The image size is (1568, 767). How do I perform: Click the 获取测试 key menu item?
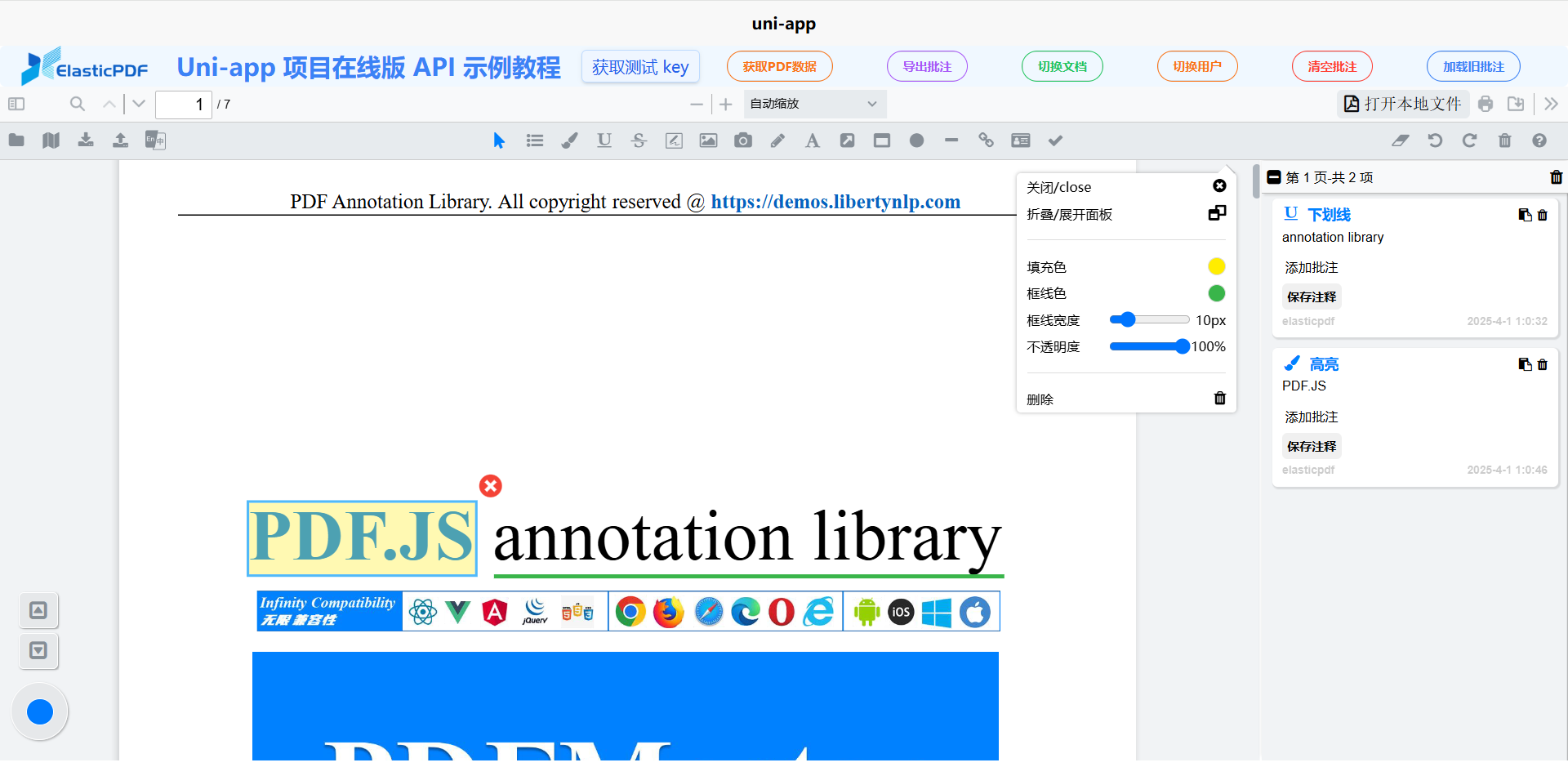639,66
